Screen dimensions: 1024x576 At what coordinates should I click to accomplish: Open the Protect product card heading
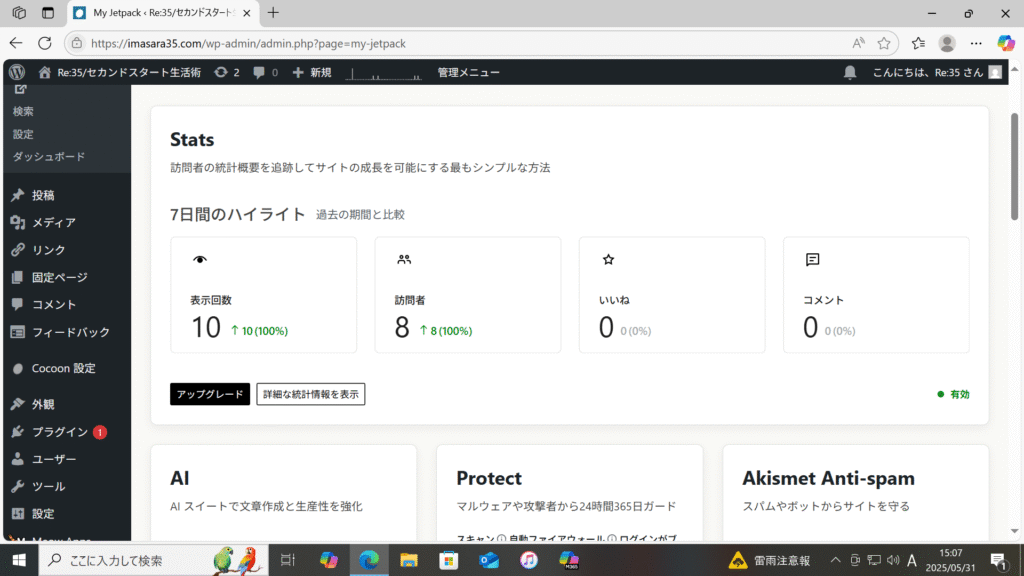pos(489,479)
